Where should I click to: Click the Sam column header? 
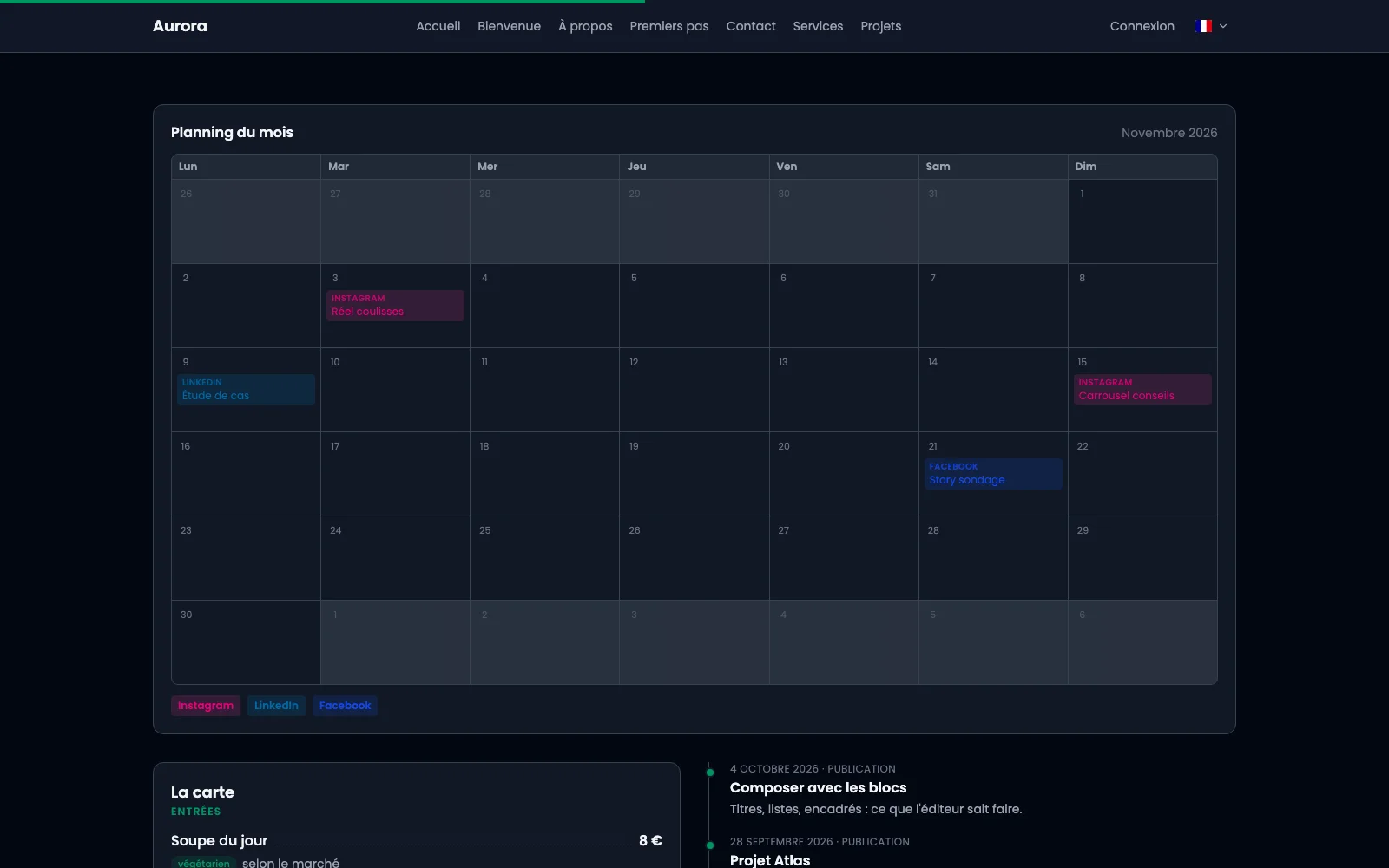click(x=993, y=167)
